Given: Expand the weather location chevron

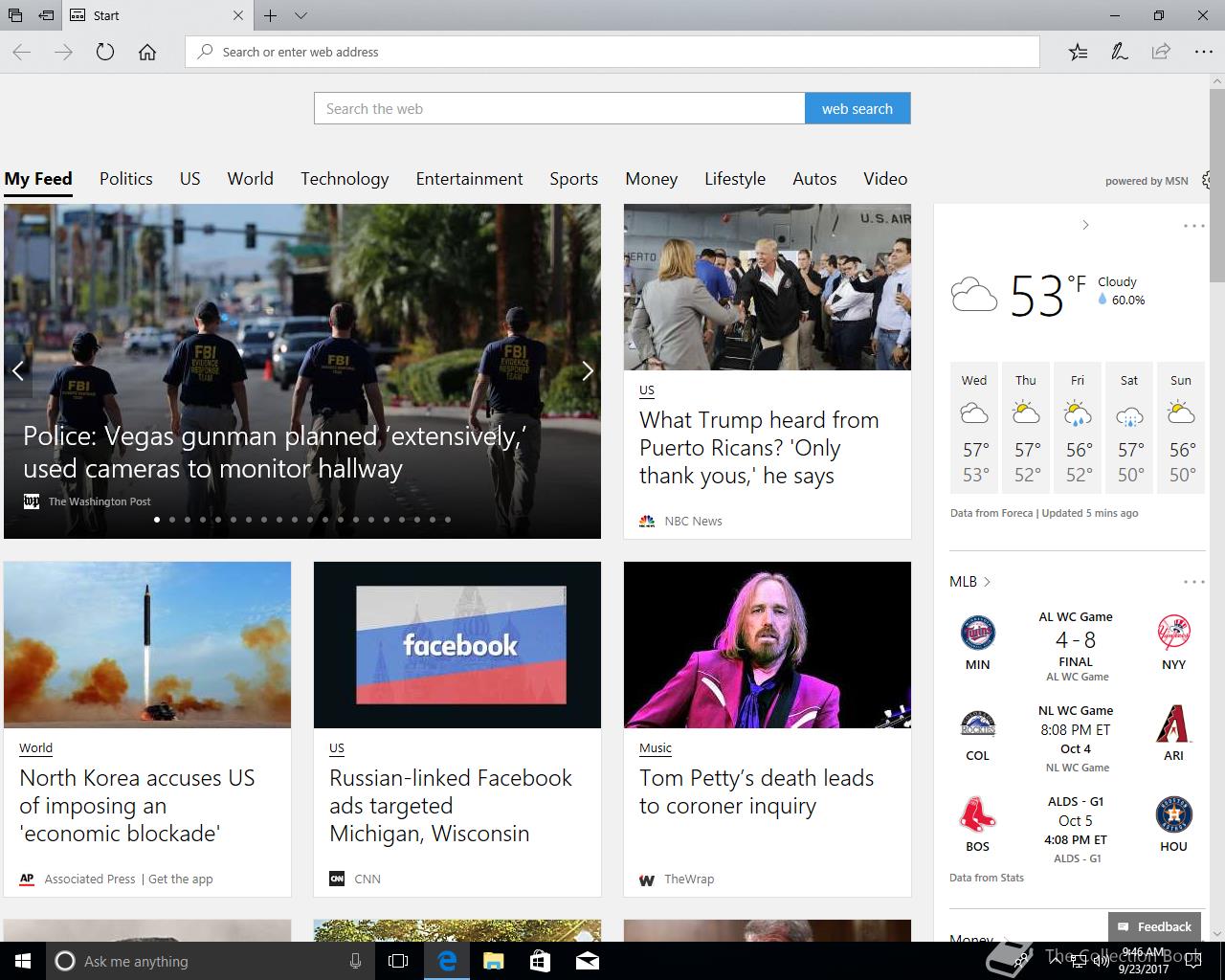Looking at the screenshot, I should (1085, 225).
